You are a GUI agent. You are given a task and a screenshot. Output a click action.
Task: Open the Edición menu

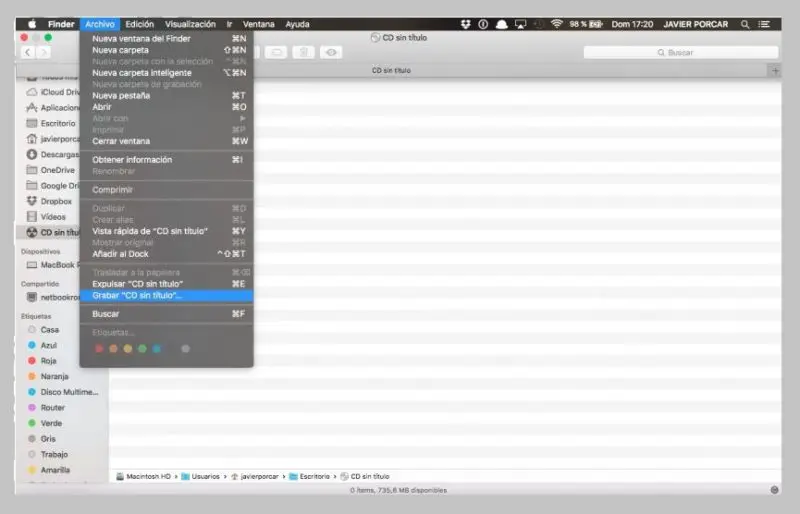[139, 24]
